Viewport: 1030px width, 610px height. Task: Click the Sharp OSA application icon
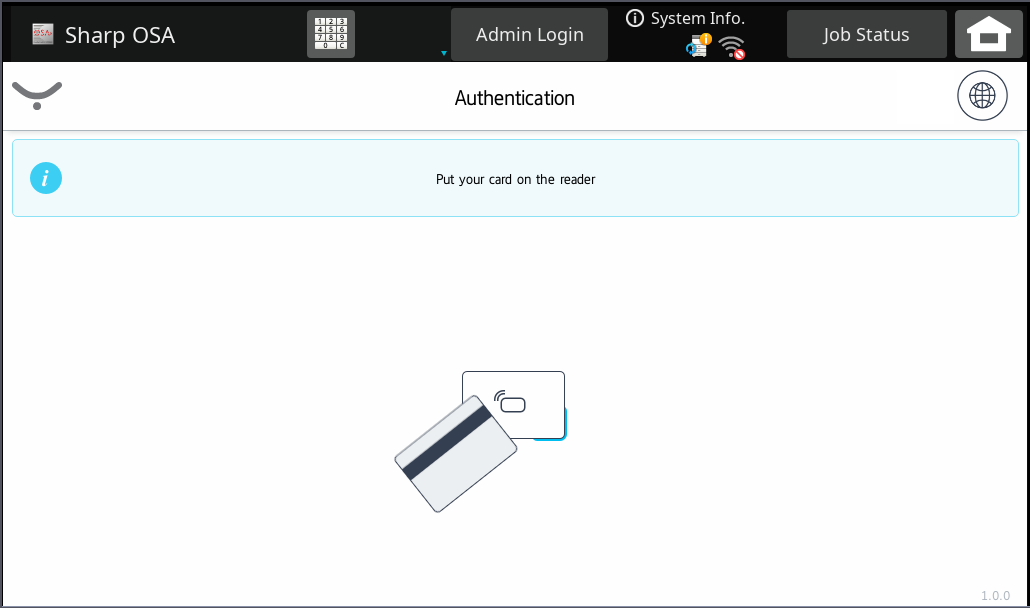[x=43, y=35]
